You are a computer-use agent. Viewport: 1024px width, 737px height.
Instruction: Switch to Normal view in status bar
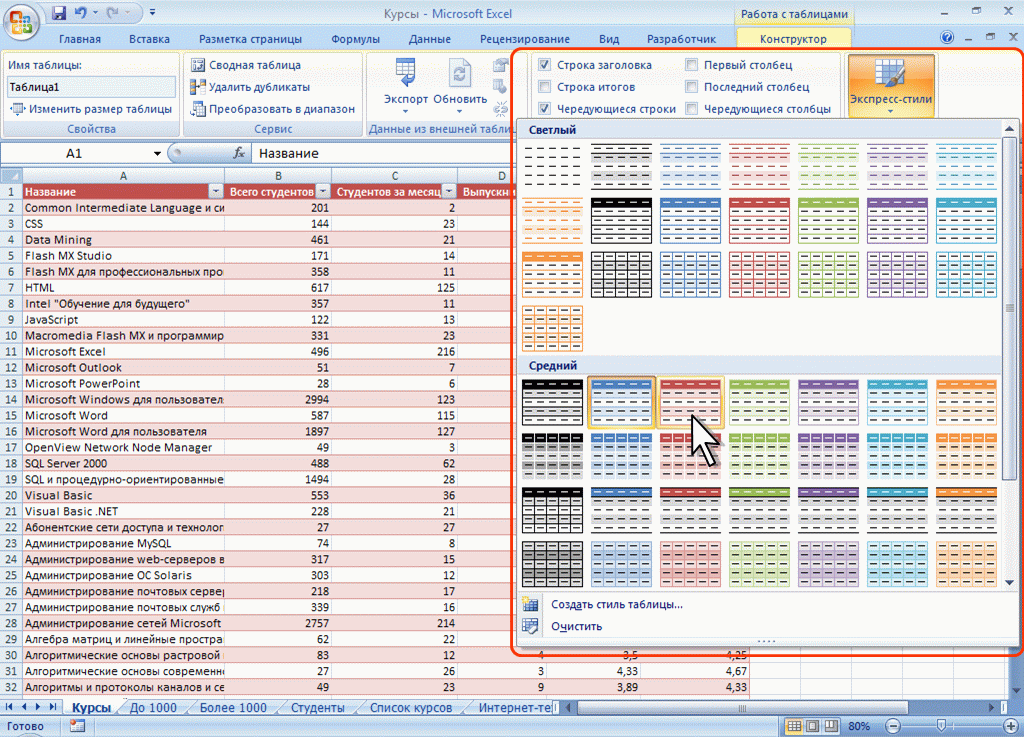pyautogui.click(x=794, y=726)
